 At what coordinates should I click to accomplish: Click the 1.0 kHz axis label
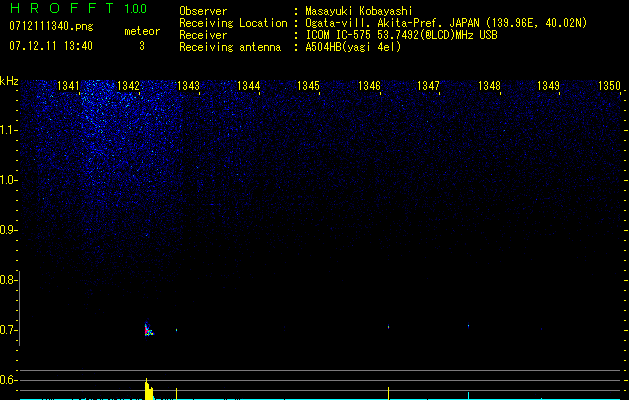[8, 180]
